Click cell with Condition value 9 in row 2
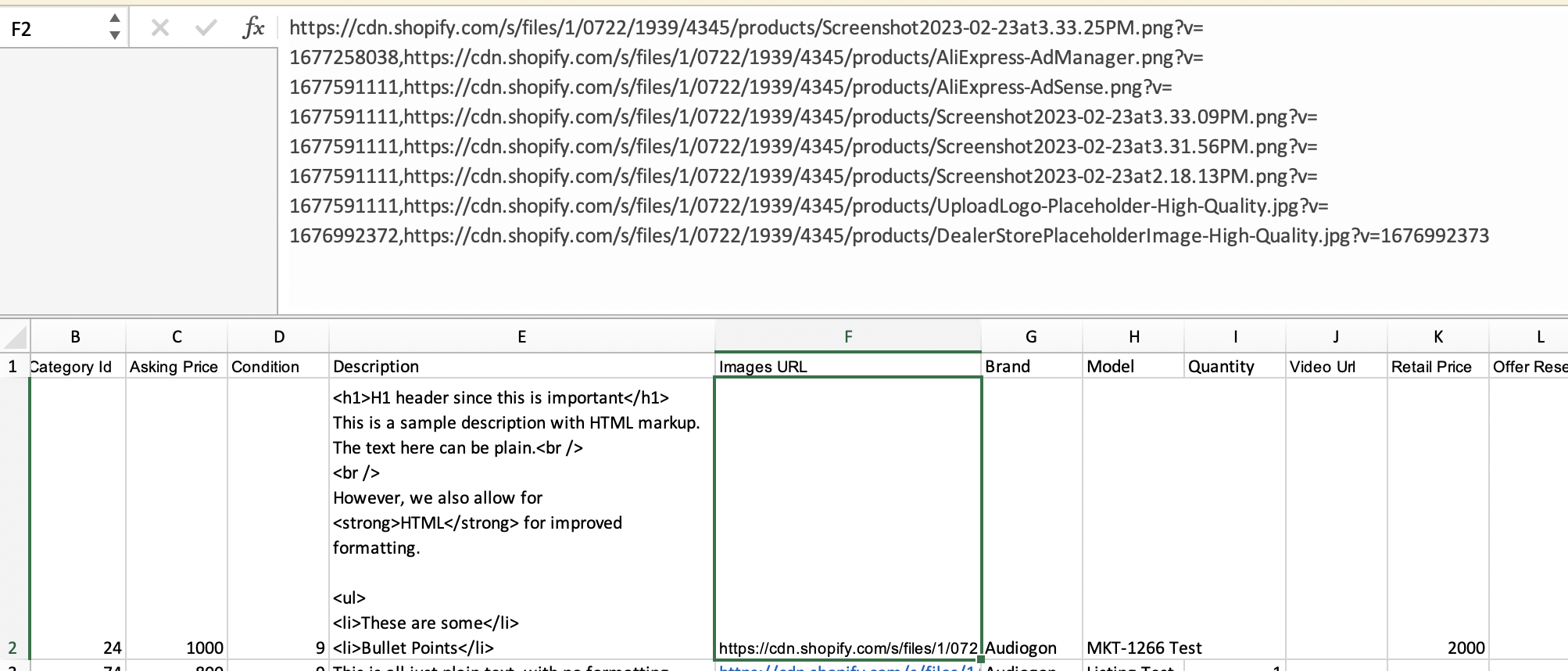 279,519
